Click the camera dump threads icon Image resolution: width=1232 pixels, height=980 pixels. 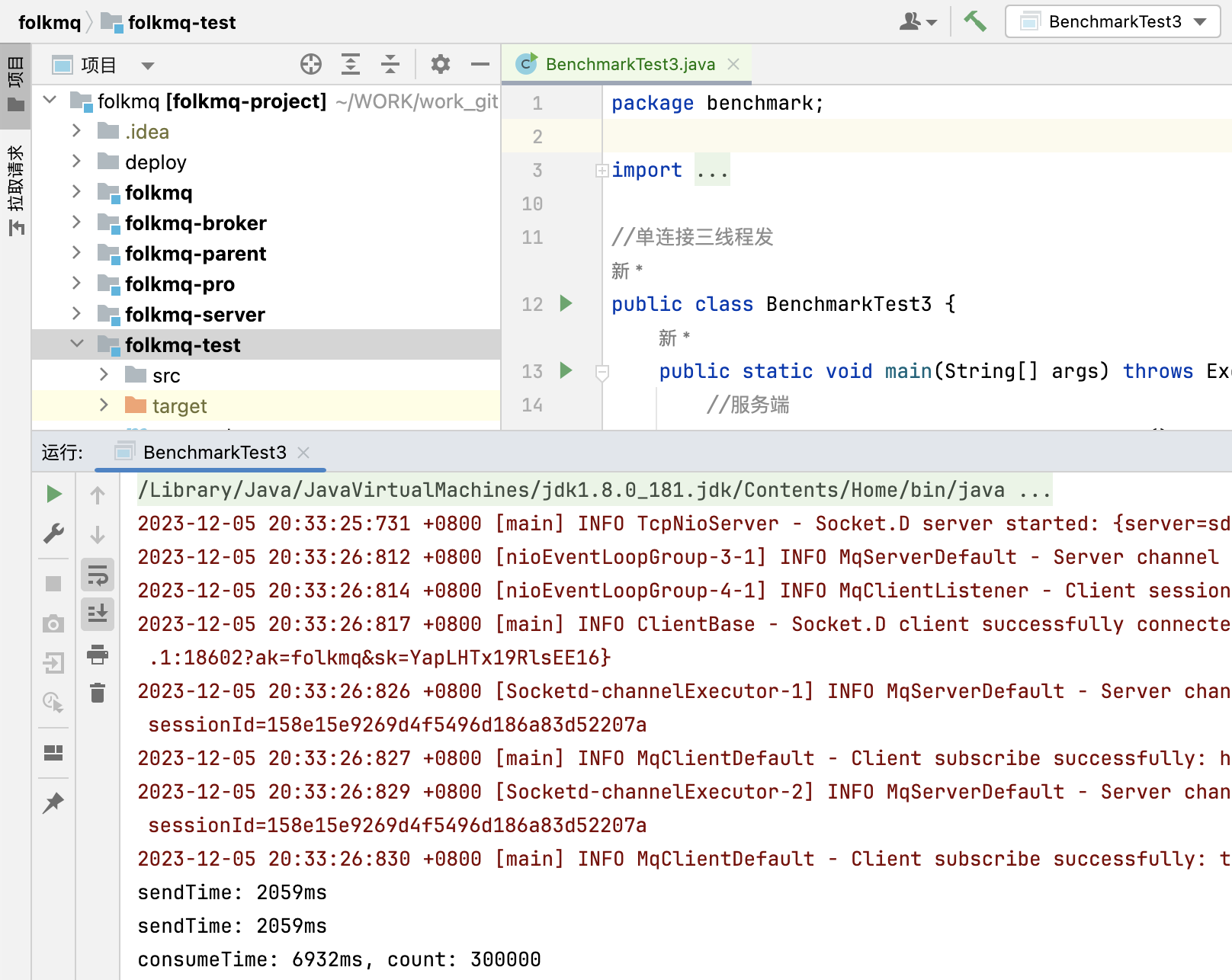click(53, 624)
